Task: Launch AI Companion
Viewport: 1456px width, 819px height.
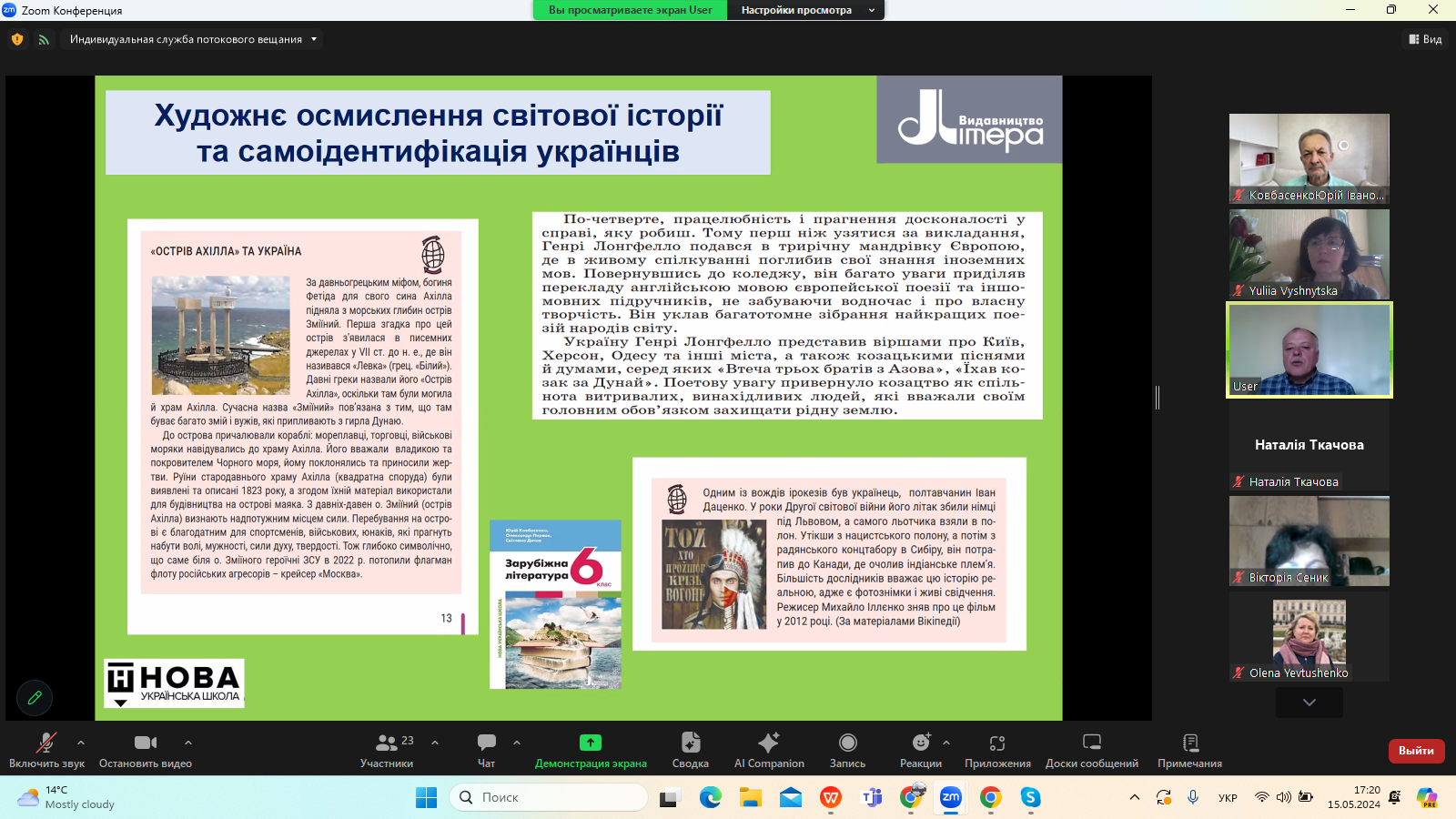Action: [x=769, y=751]
